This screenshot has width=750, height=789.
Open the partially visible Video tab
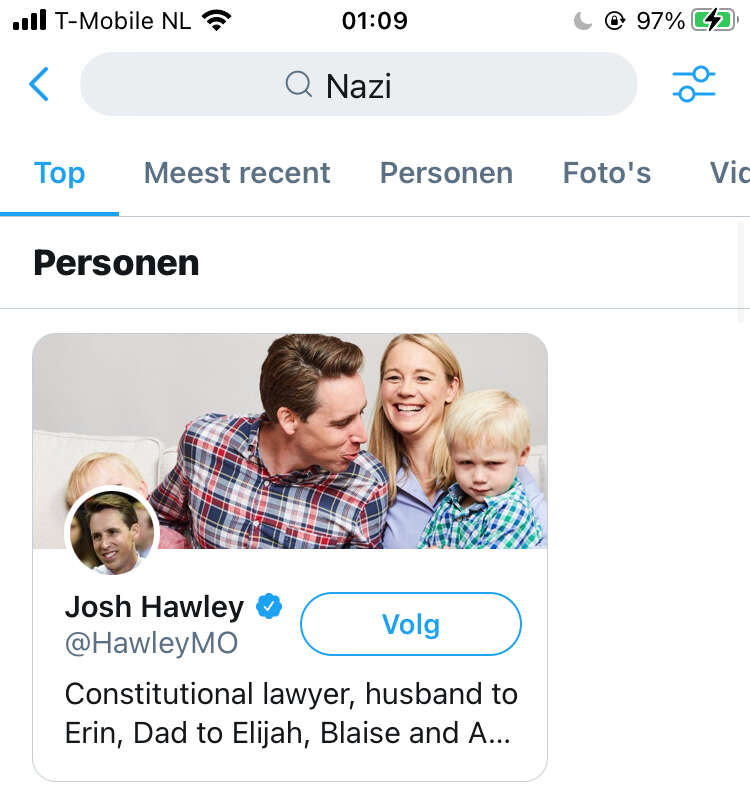[729, 174]
